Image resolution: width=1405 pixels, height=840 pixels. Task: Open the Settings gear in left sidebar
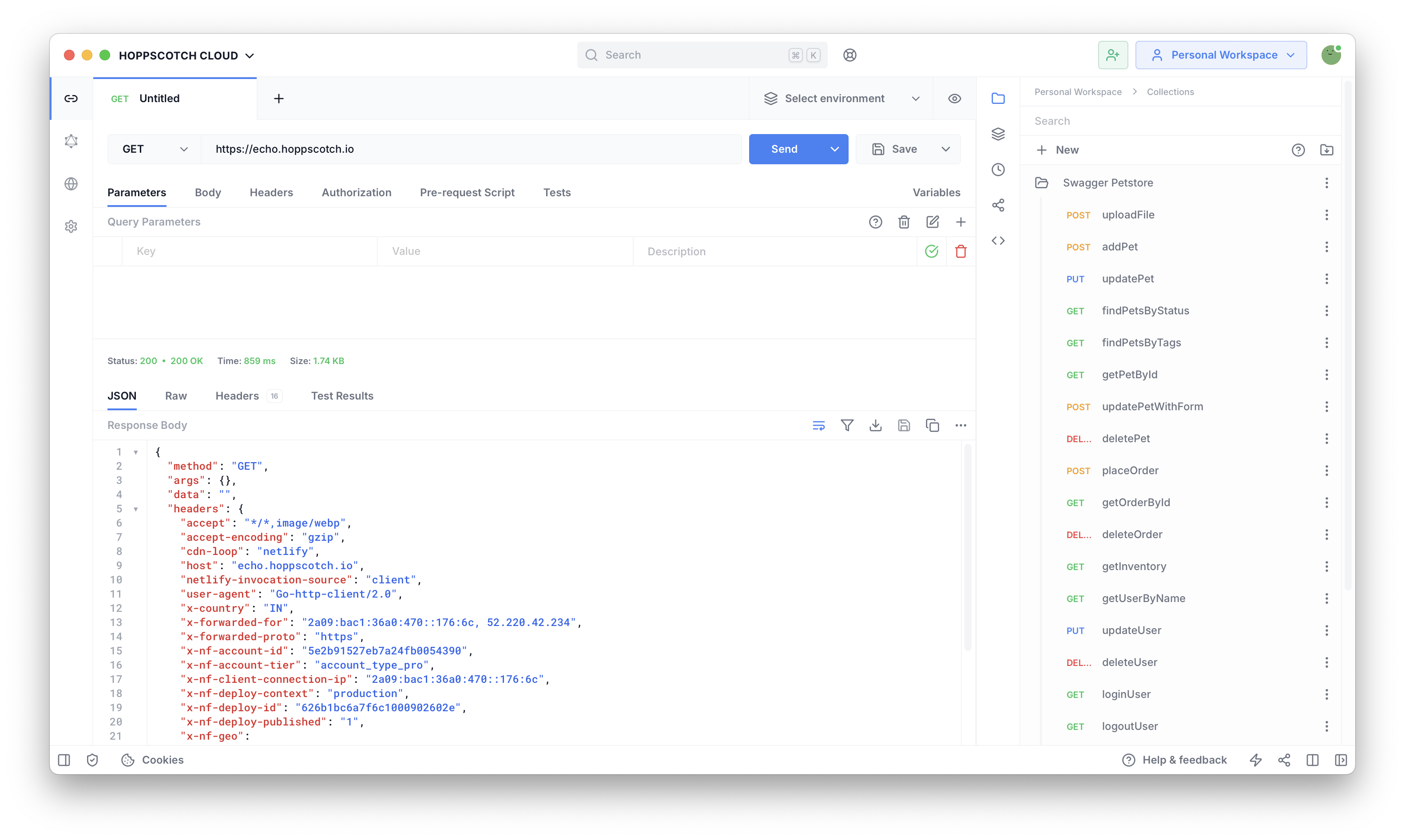pos(71,226)
